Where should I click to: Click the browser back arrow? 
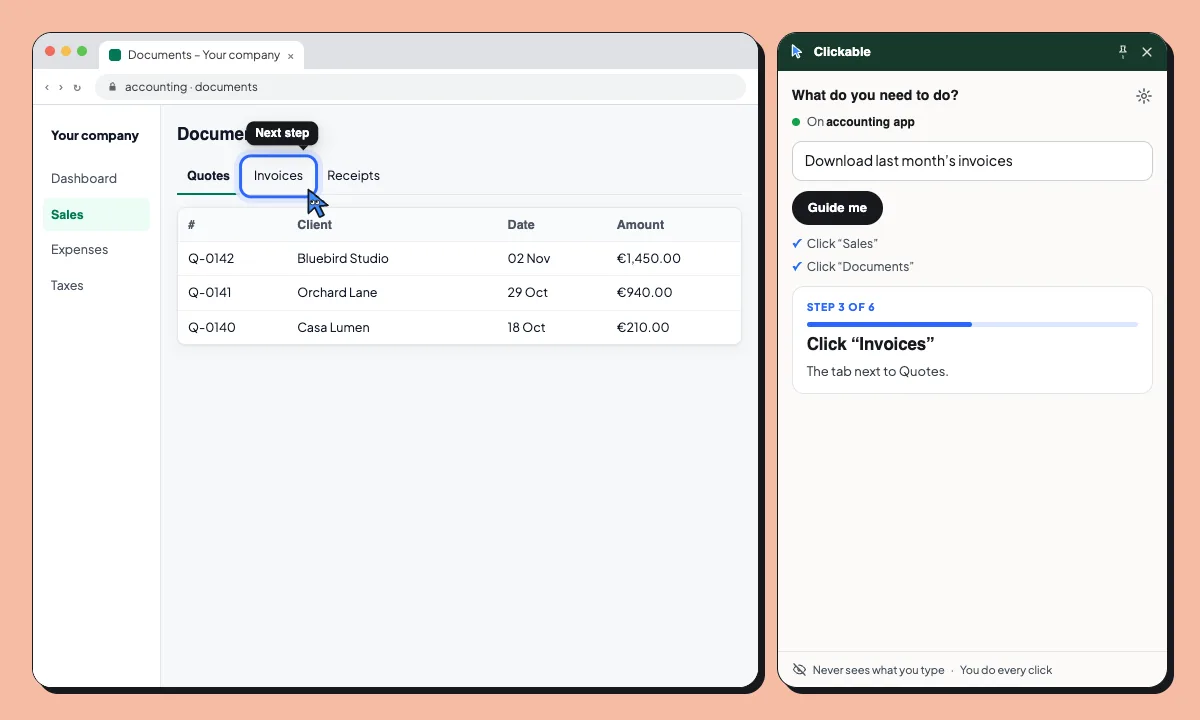click(47, 87)
